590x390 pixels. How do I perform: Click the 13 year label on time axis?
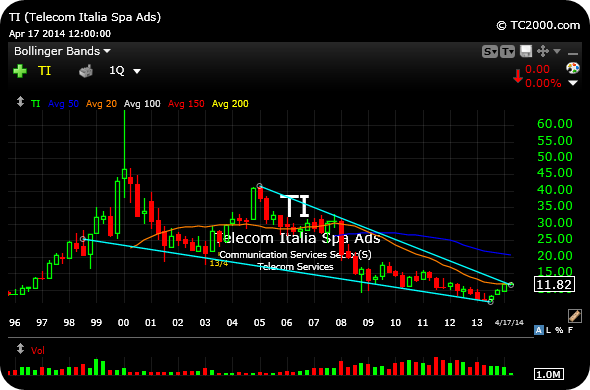(477, 323)
